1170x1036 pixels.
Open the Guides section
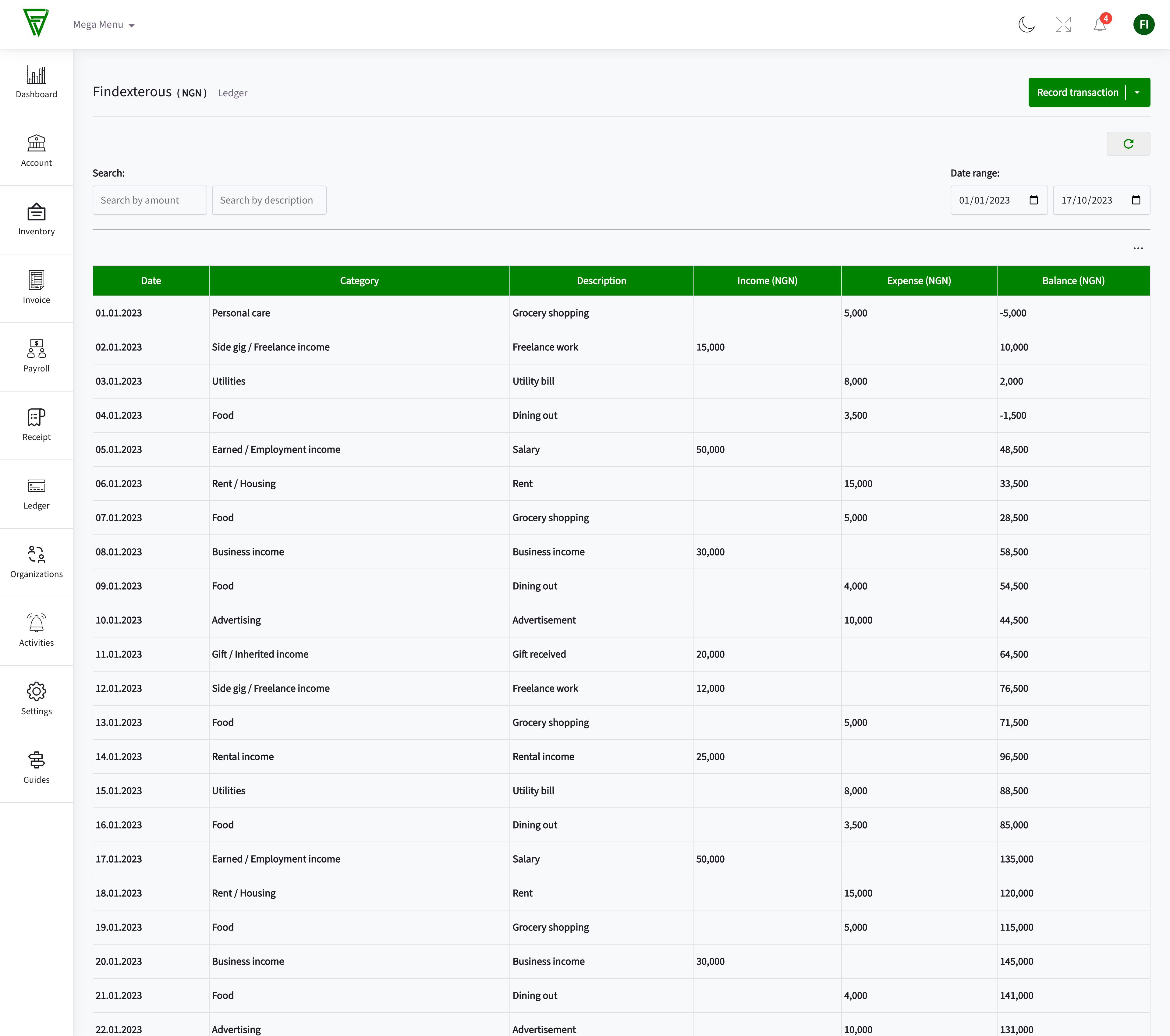click(x=36, y=768)
